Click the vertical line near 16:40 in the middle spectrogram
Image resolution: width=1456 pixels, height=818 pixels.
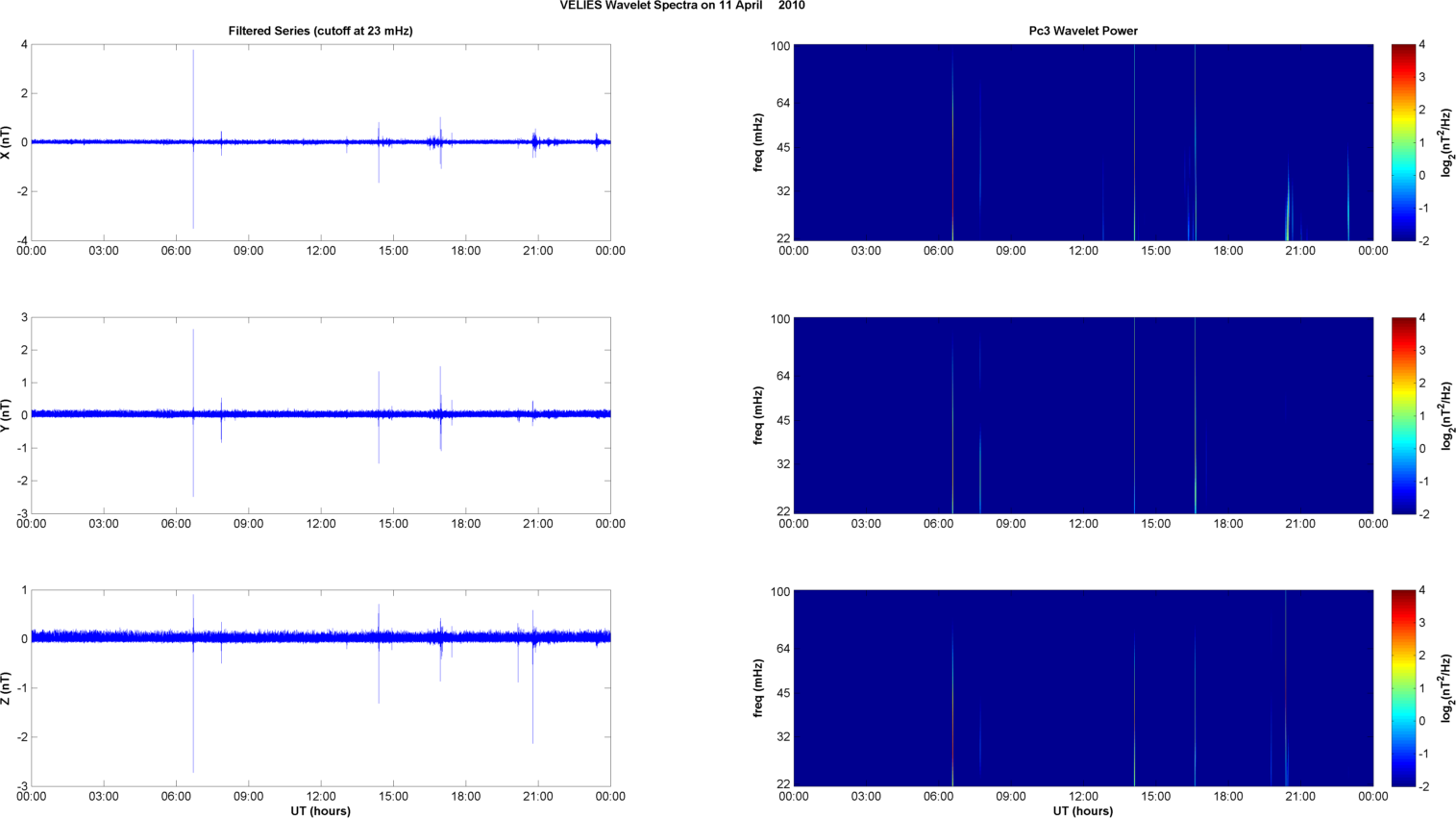coord(1196,415)
